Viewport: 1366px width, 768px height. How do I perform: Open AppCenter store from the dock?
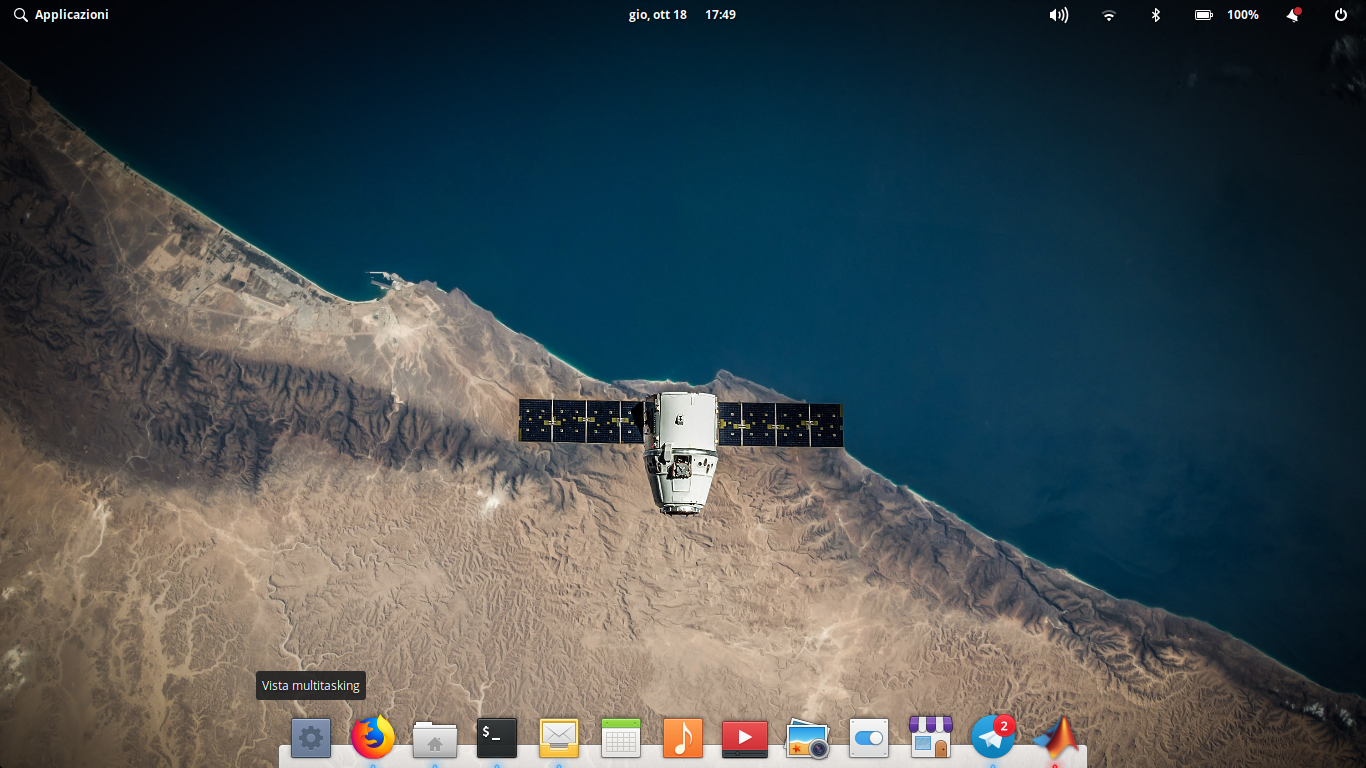[931, 737]
